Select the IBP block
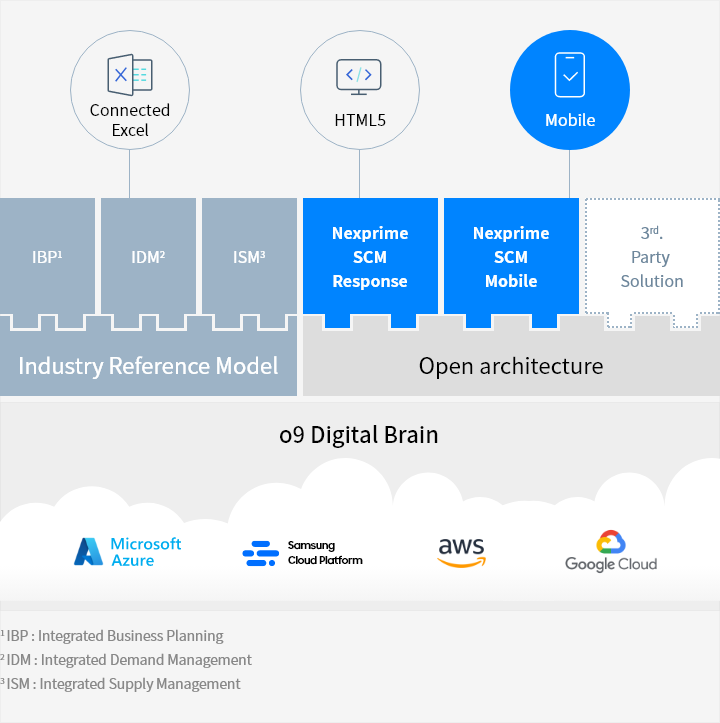 [47, 257]
